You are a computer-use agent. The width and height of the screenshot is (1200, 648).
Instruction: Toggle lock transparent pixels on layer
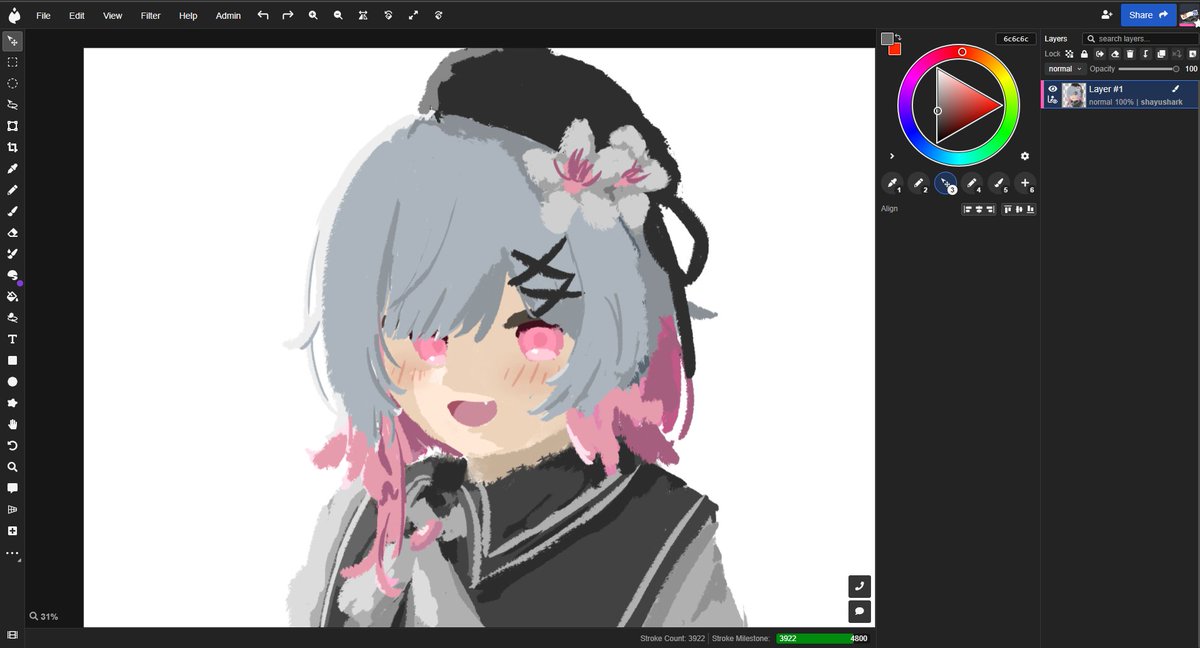pyautogui.click(x=1069, y=54)
